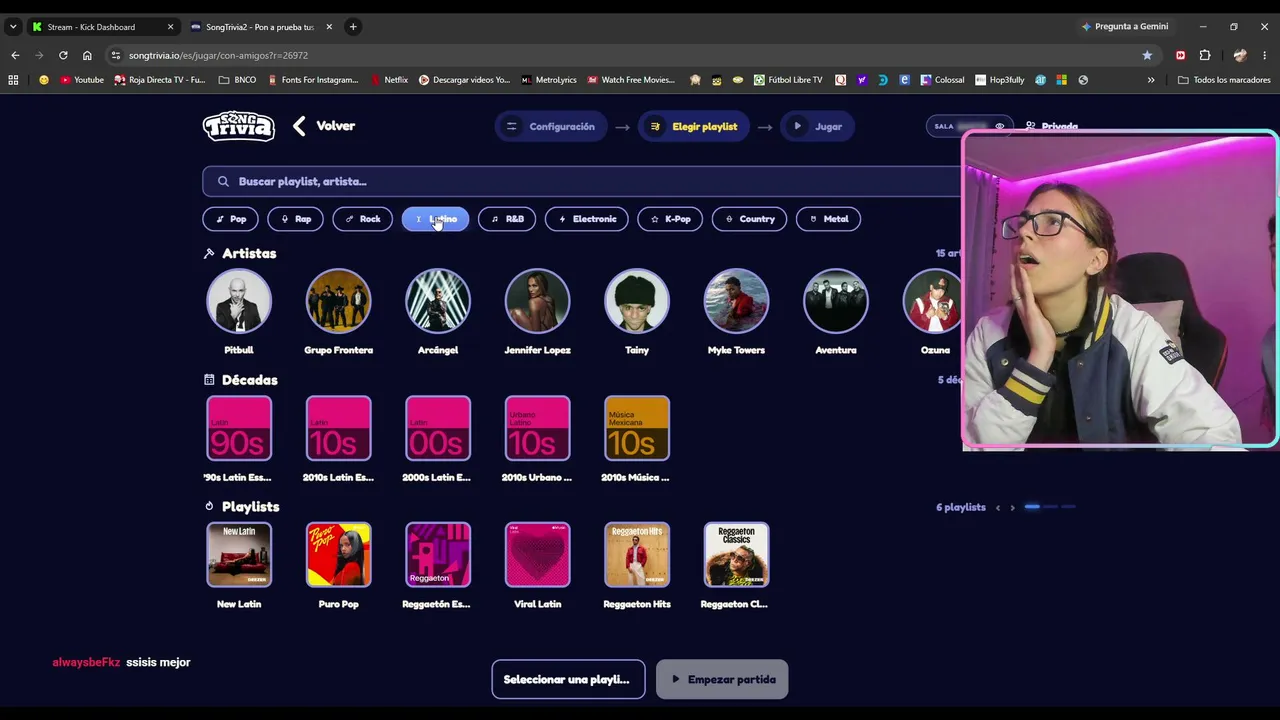The image size is (1280, 720).
Task: Go back with the Volver button
Action: pos(324,126)
